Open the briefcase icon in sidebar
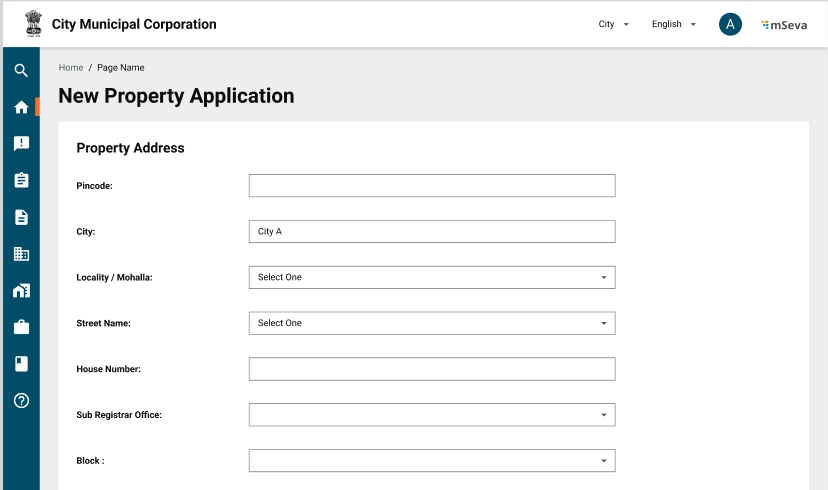The image size is (828, 490). point(21,327)
